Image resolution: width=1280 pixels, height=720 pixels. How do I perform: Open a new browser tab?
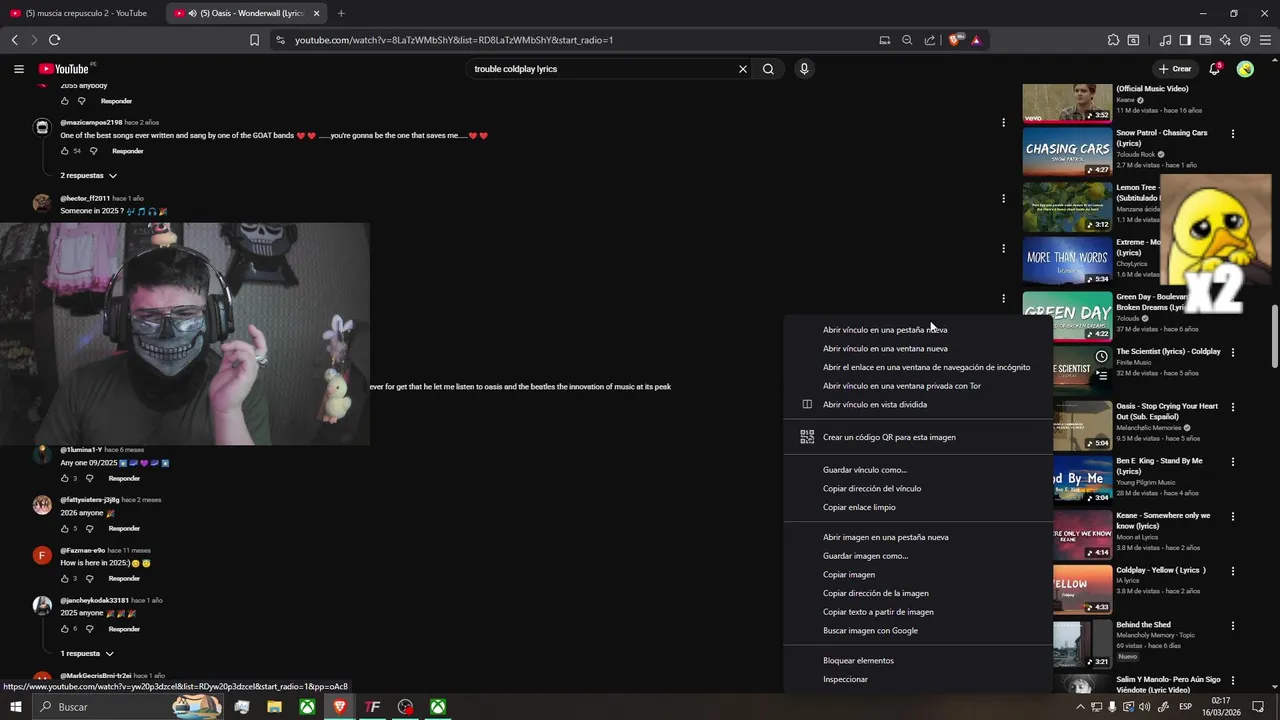pyautogui.click(x=341, y=13)
